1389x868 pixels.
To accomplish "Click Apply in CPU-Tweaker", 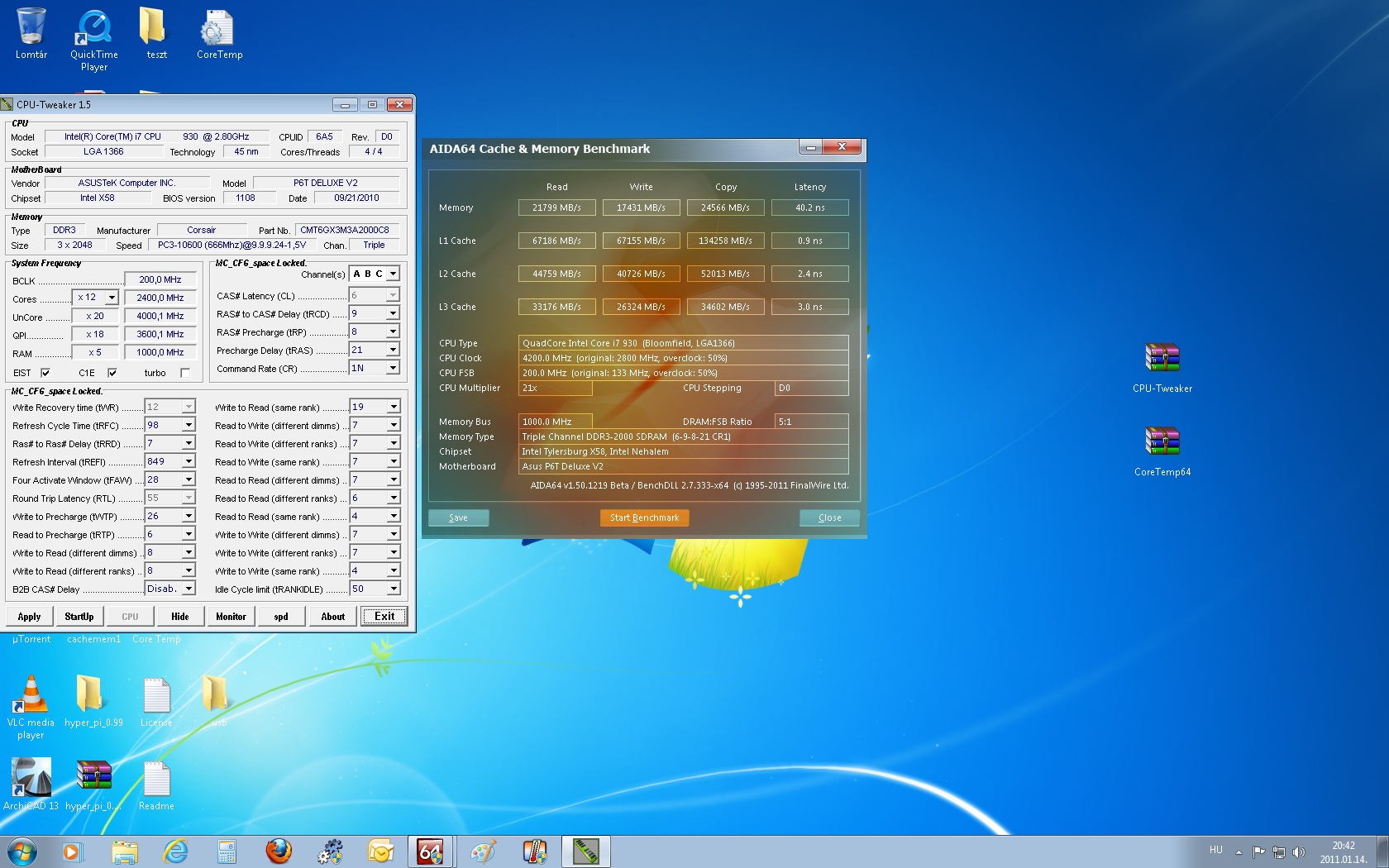I will click(x=29, y=617).
